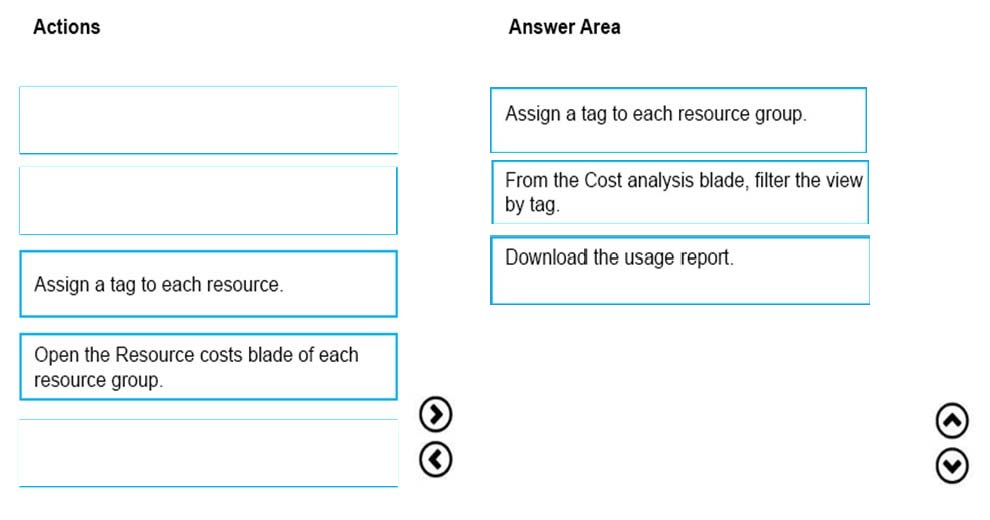Select 'Assign a tag to each resource.' action

coord(208,284)
